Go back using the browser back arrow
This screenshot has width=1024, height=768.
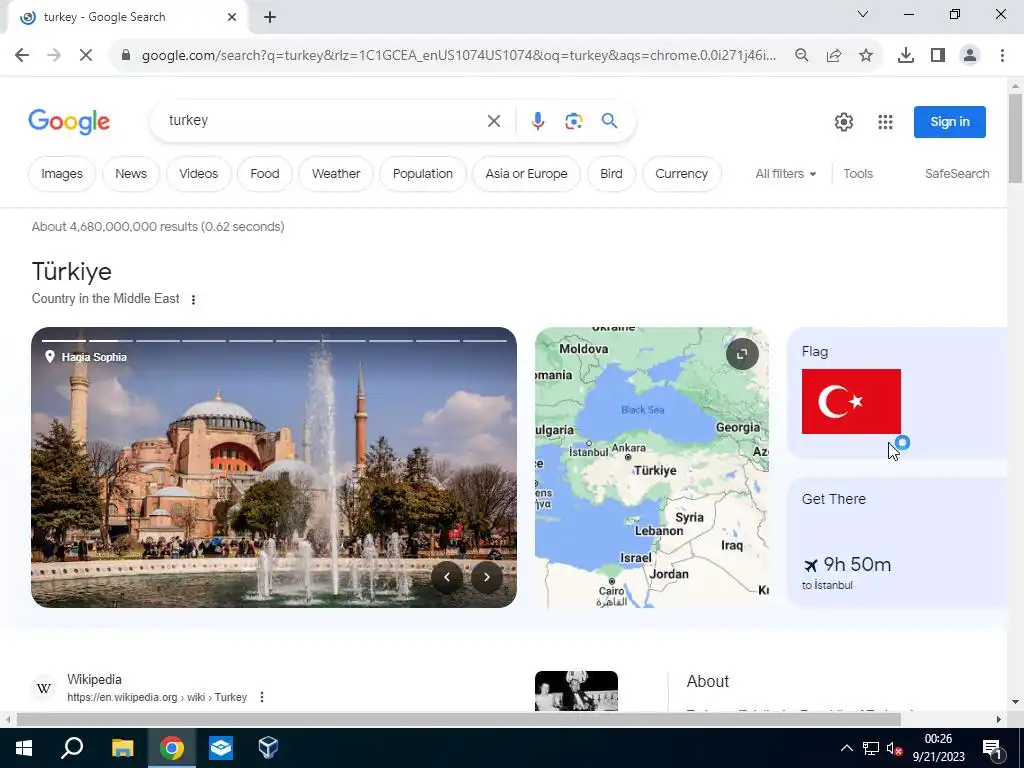(x=22, y=56)
